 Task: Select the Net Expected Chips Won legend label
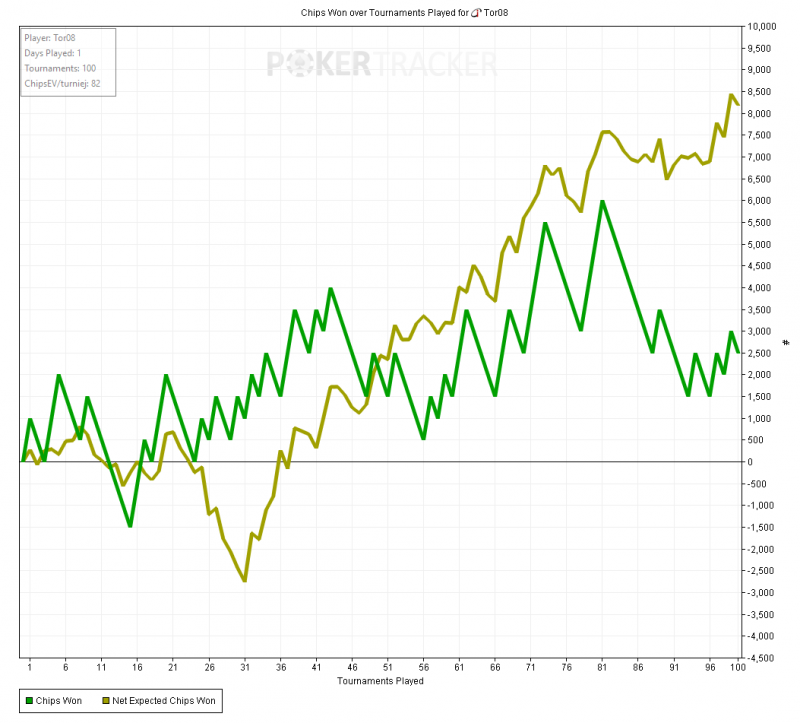(x=164, y=701)
